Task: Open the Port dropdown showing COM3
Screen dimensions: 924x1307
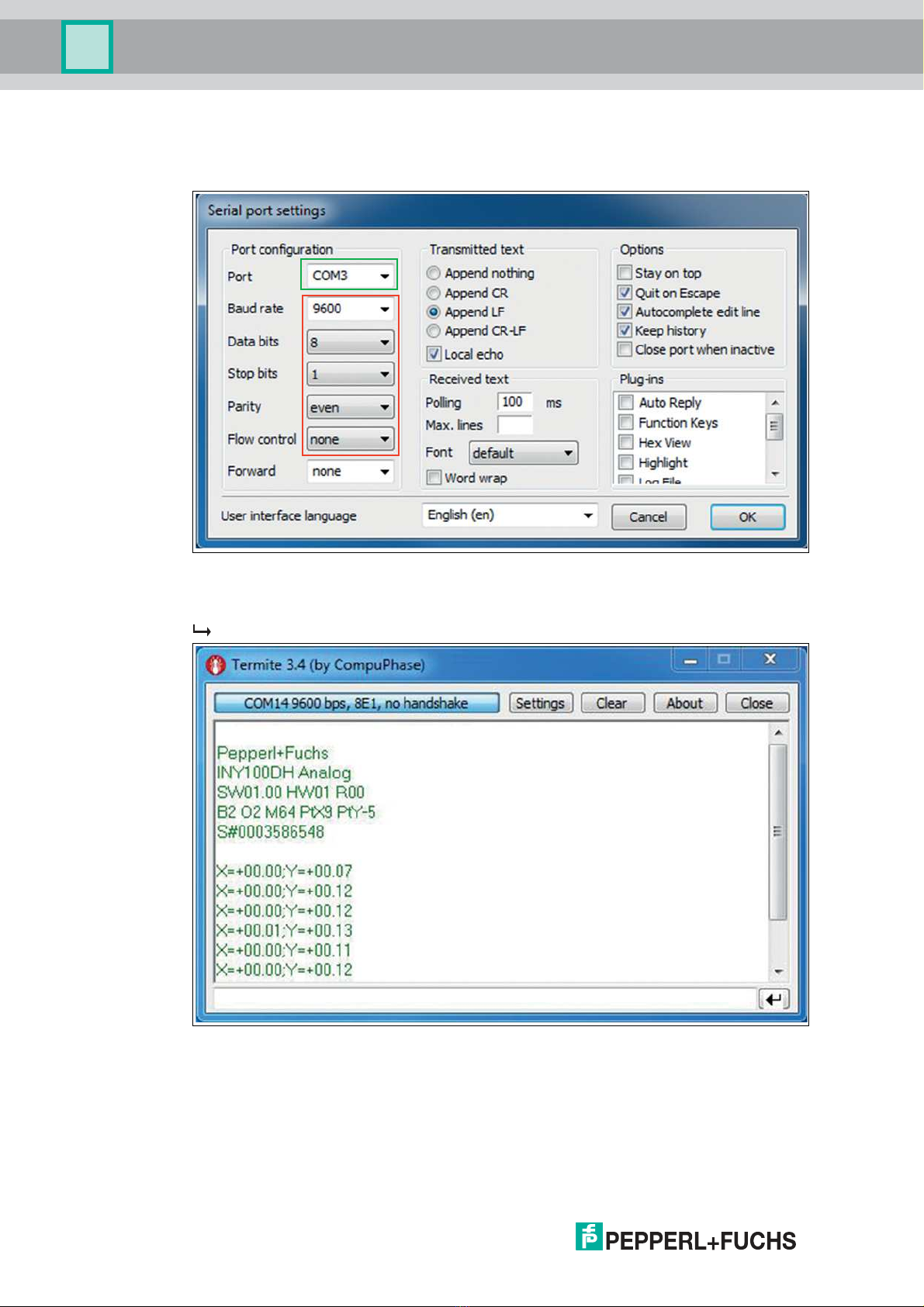Action: [x=350, y=276]
